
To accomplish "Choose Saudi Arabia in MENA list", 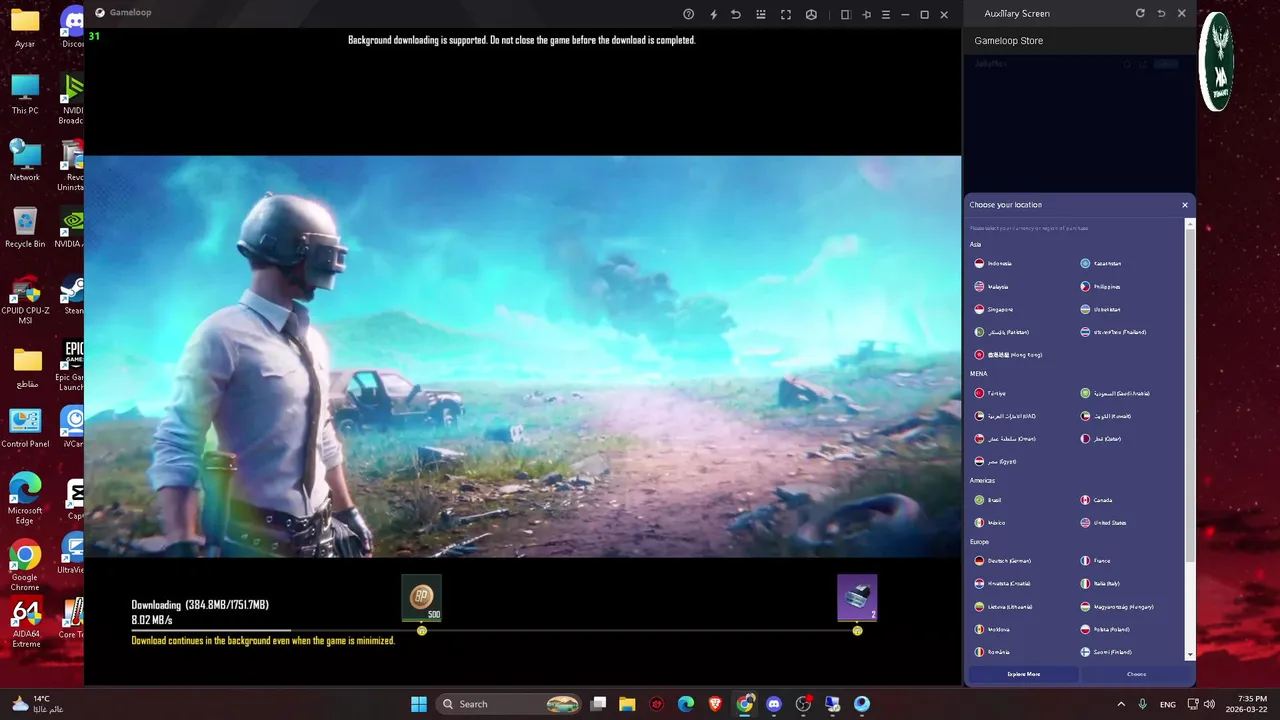I will click(1115, 393).
